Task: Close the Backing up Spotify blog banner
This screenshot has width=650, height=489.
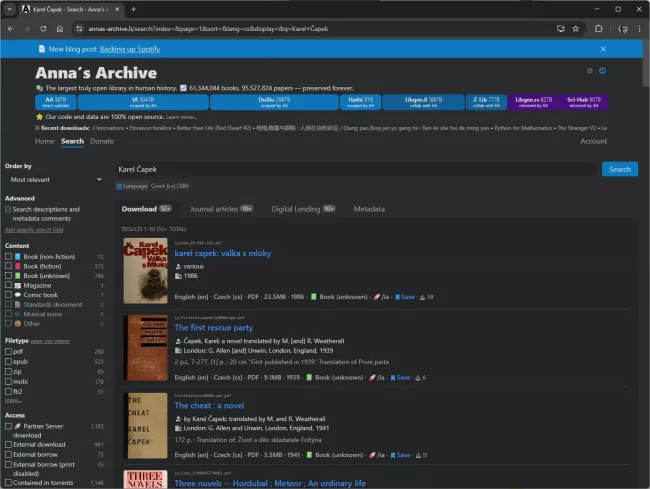Action: [x=603, y=48]
